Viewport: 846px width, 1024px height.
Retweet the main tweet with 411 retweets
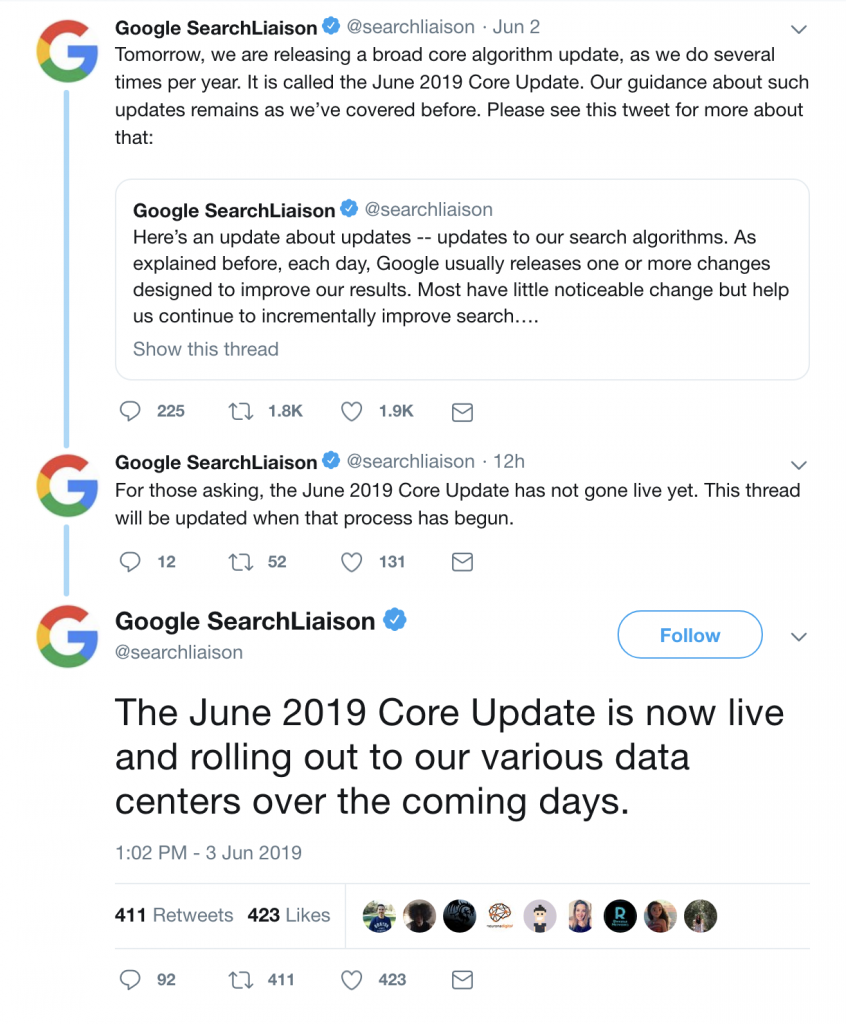click(241, 980)
